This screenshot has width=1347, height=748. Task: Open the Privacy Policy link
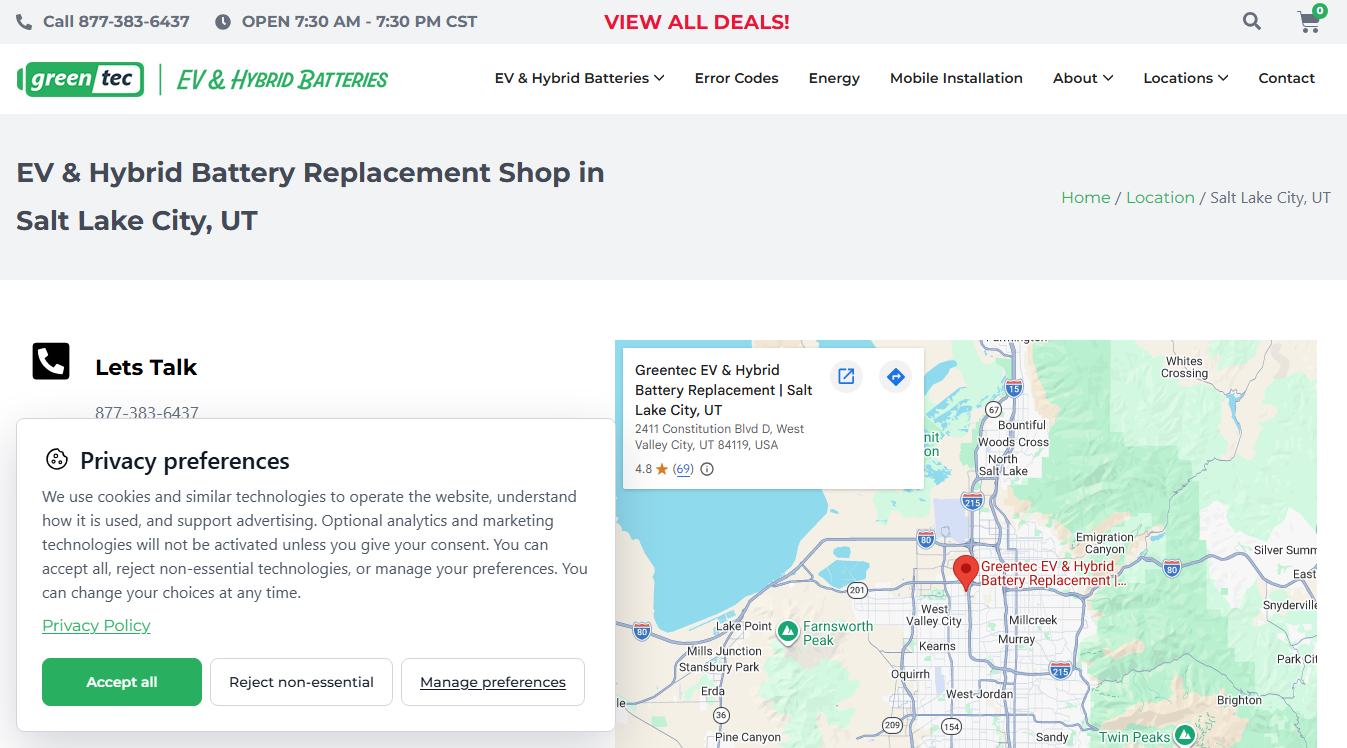click(x=96, y=626)
